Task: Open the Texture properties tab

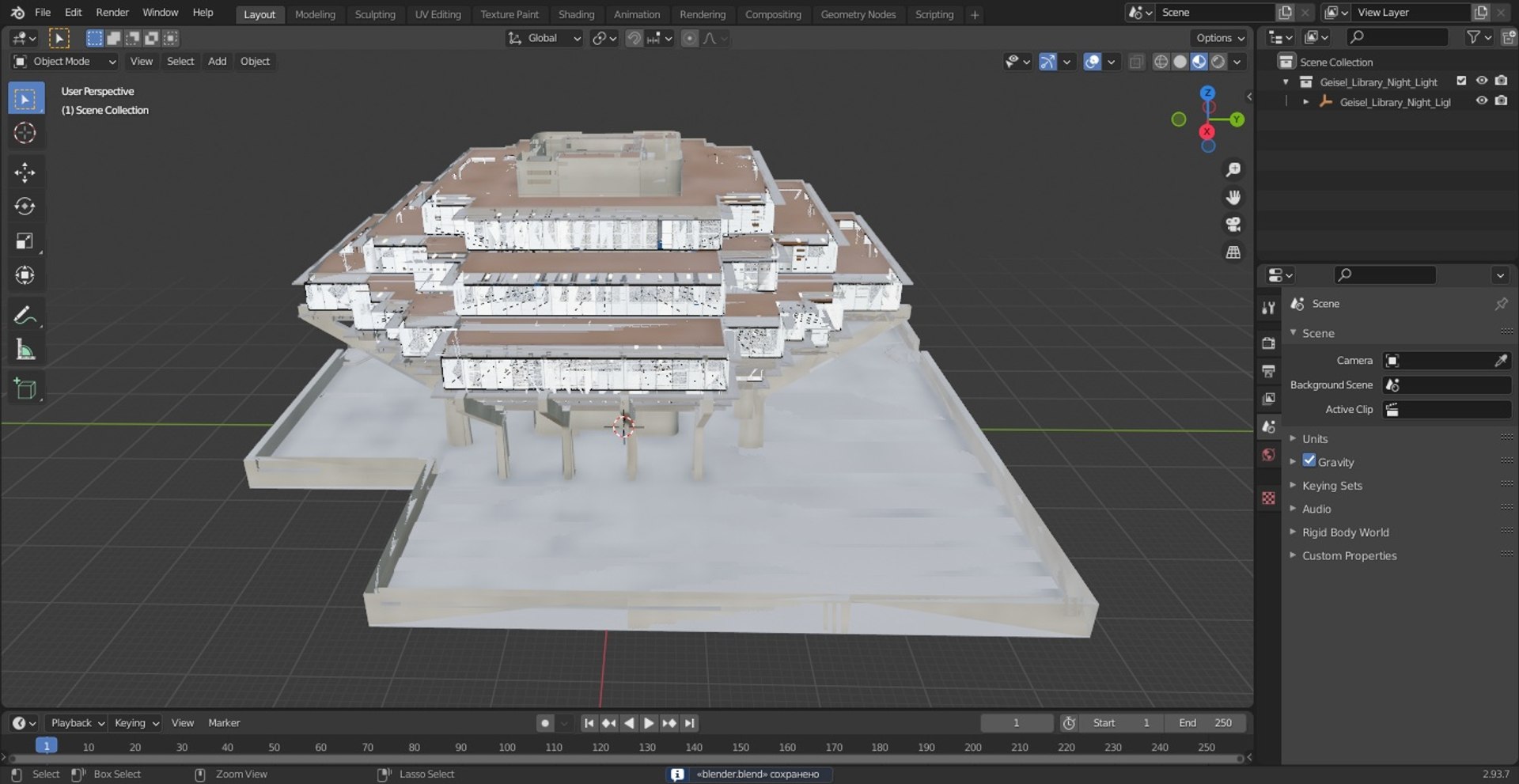Action: (x=1269, y=498)
